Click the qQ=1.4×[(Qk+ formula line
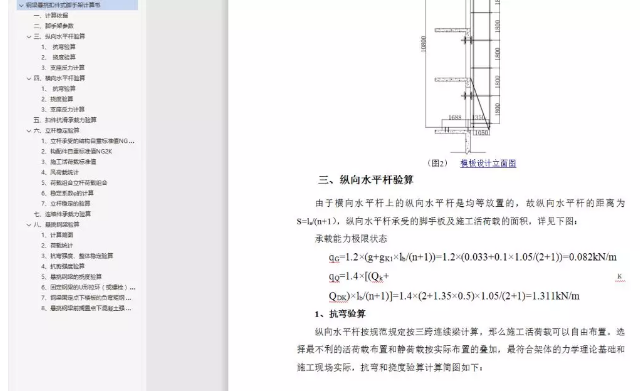Viewport: 640px width, 391px height. click(x=359, y=276)
